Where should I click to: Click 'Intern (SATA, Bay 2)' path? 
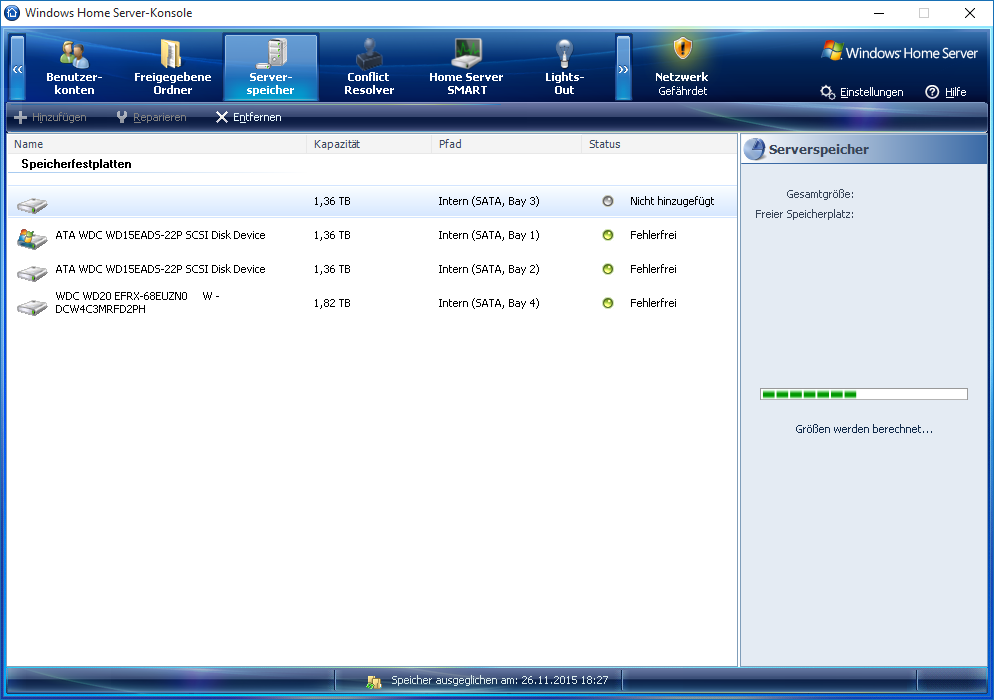pos(489,269)
